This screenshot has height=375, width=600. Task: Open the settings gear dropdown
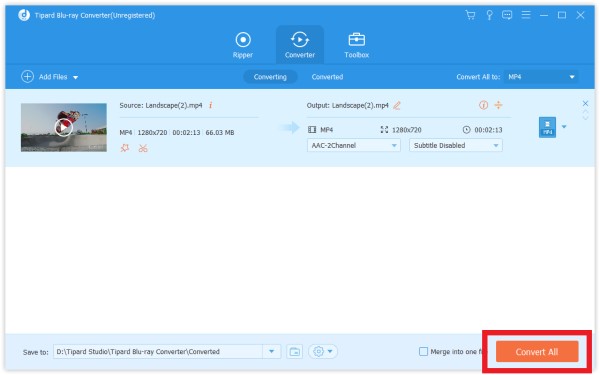click(x=323, y=351)
